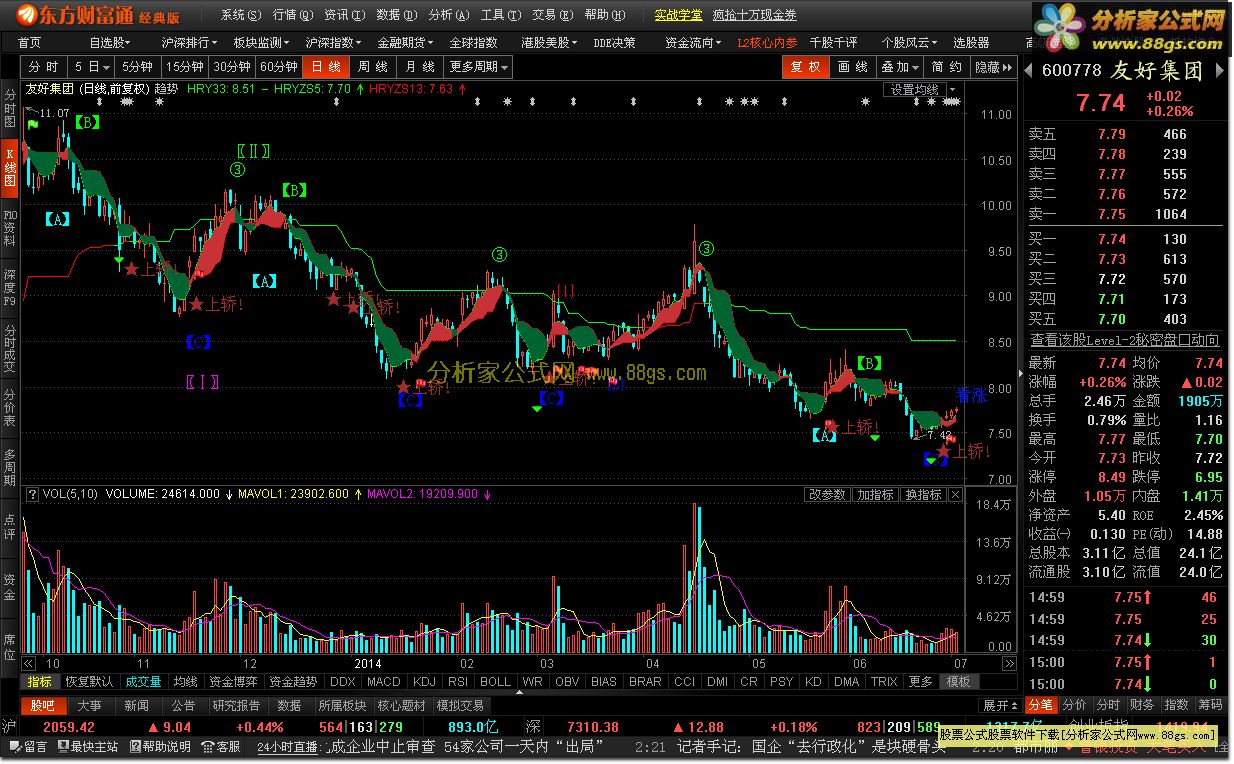Open the 系统(S) menu

coord(240,15)
